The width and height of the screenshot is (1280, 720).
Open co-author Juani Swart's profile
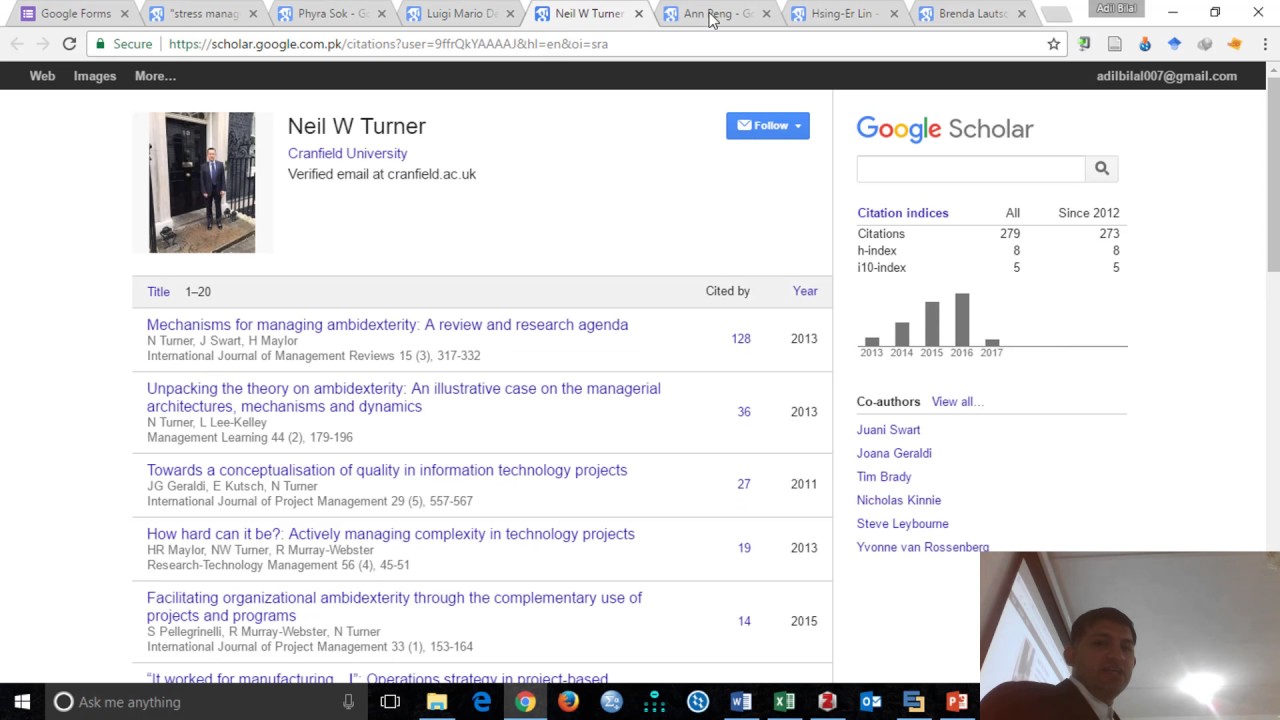[x=888, y=430]
